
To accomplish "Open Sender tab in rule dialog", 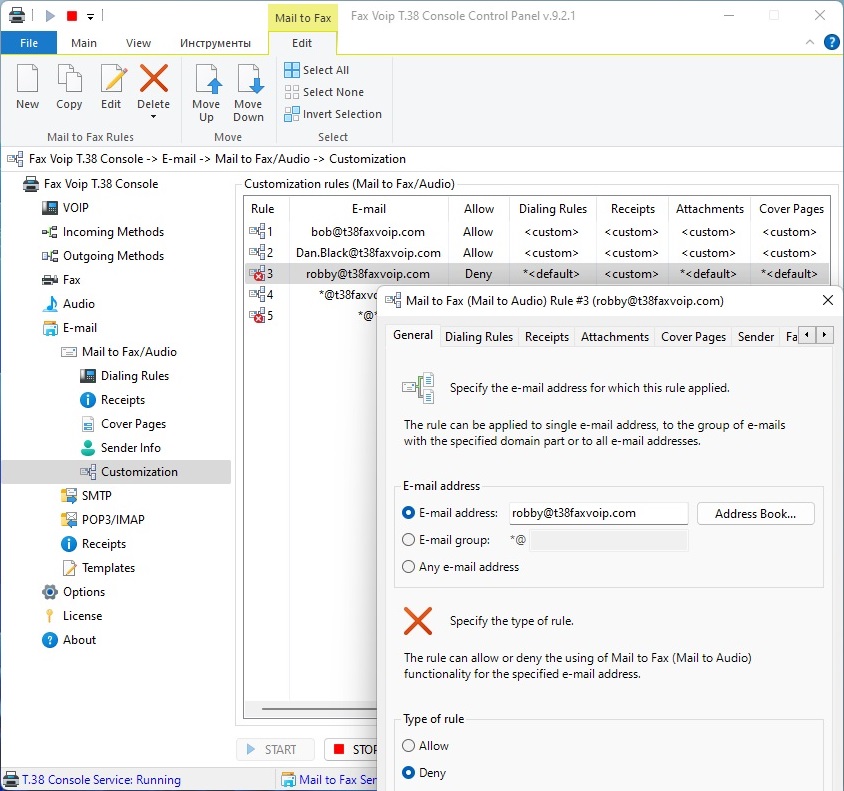I will point(756,337).
